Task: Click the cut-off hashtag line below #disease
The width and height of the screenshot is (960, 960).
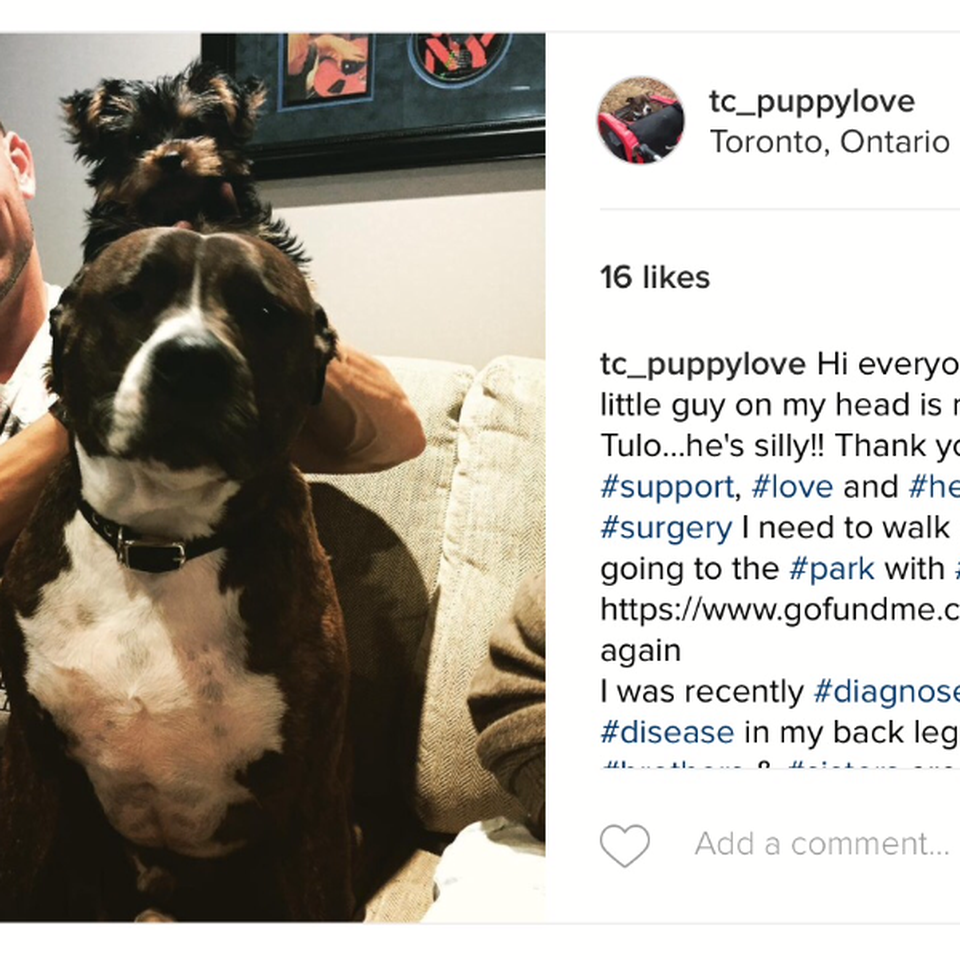Action: (x=780, y=764)
